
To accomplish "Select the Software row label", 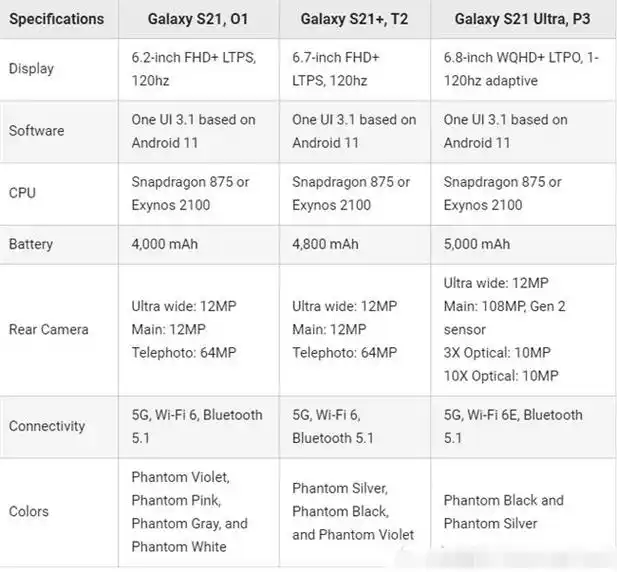I will [36, 131].
